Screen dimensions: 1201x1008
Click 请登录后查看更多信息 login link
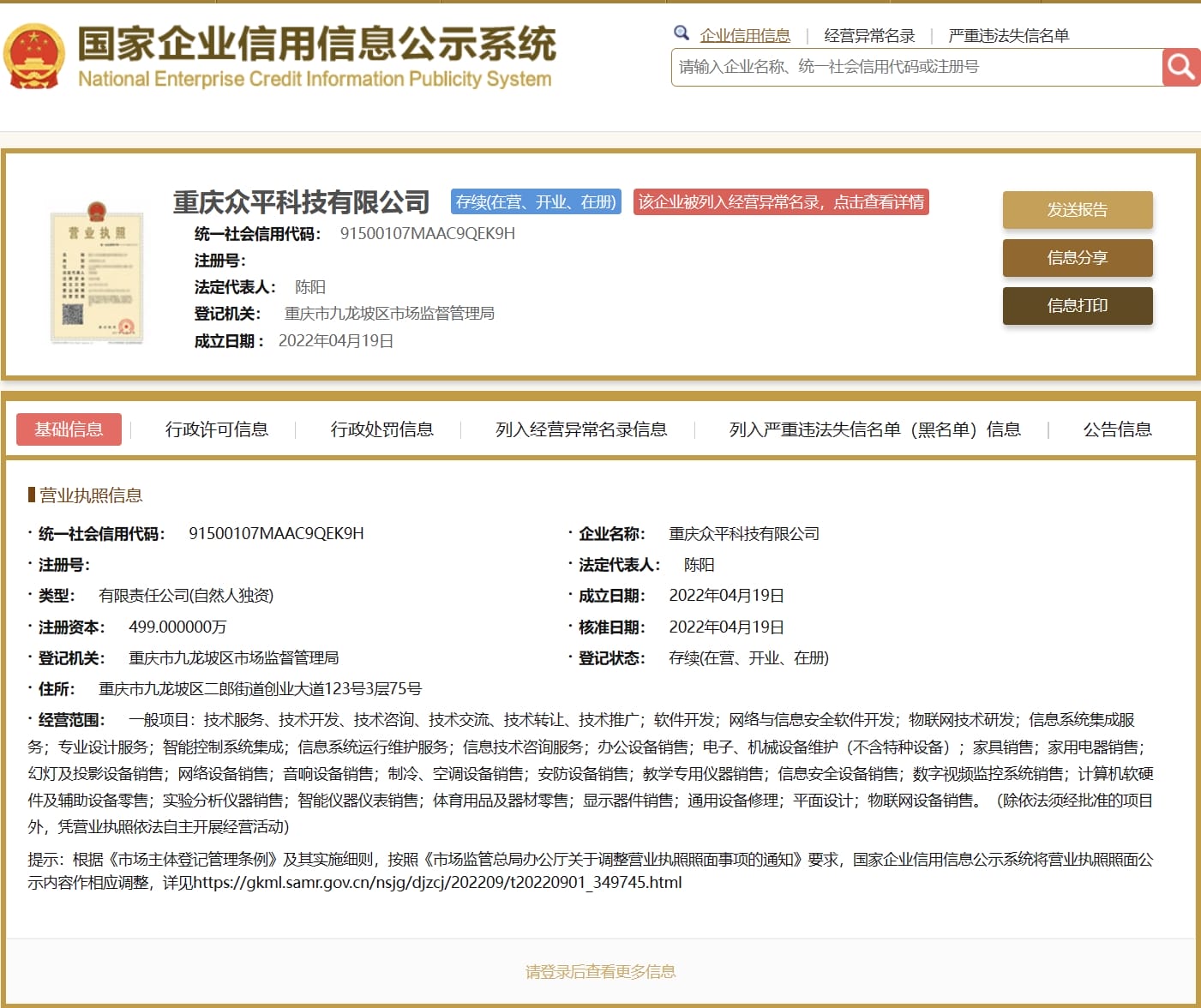600,971
